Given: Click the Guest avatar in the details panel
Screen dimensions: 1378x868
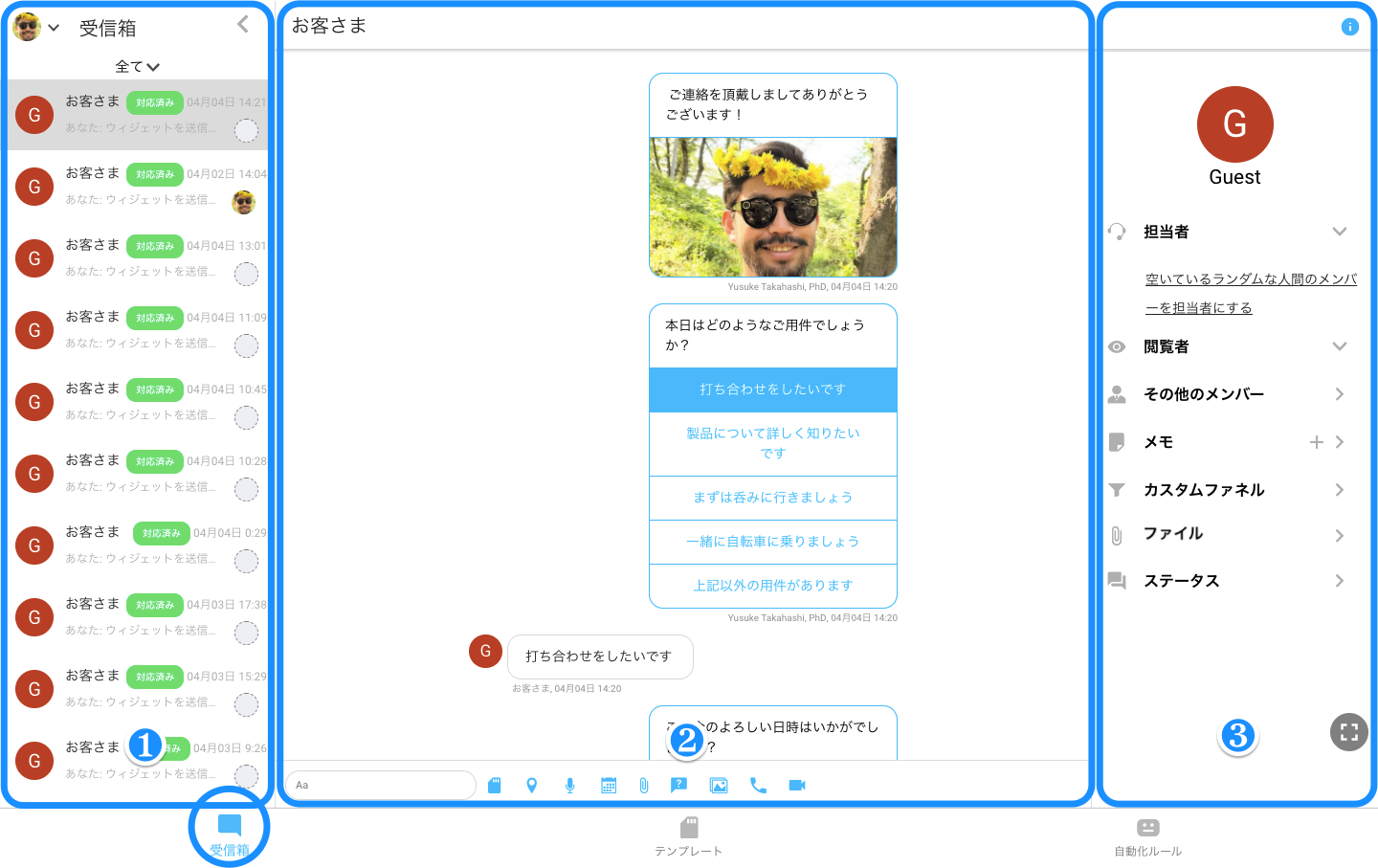Looking at the screenshot, I should 1235,124.
